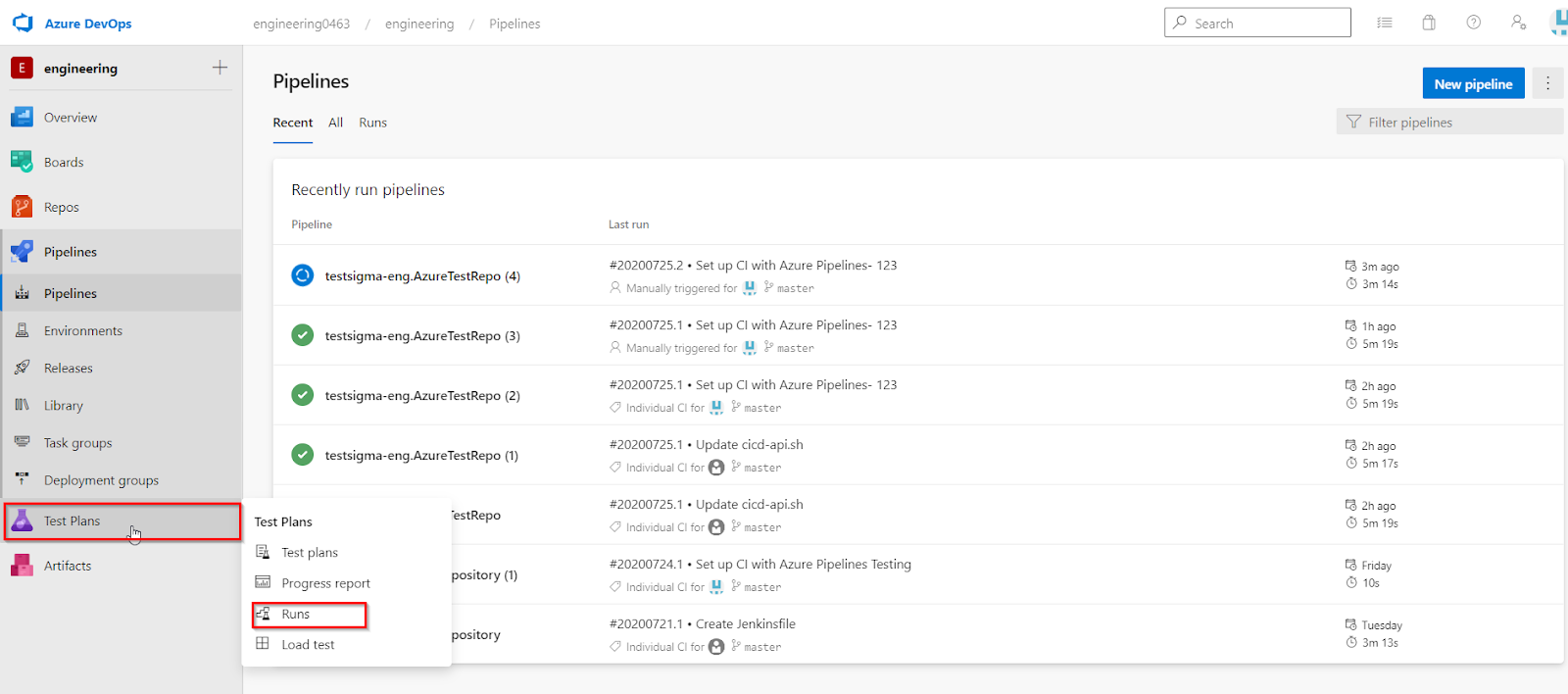Open the Overview sidebar icon
This screenshot has width=1568, height=694.
(22, 118)
